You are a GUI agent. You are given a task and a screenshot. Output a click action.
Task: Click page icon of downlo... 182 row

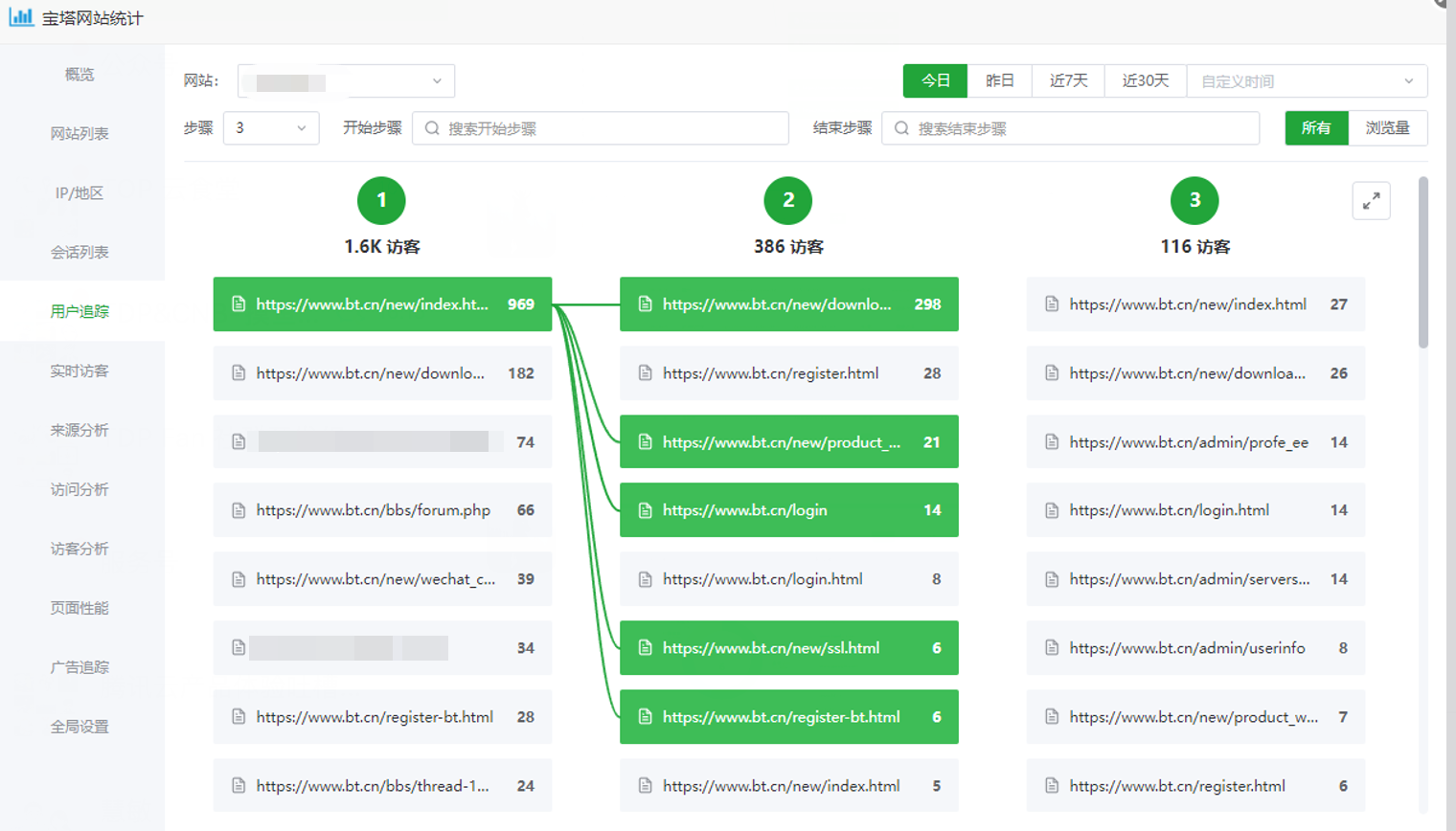point(239,373)
